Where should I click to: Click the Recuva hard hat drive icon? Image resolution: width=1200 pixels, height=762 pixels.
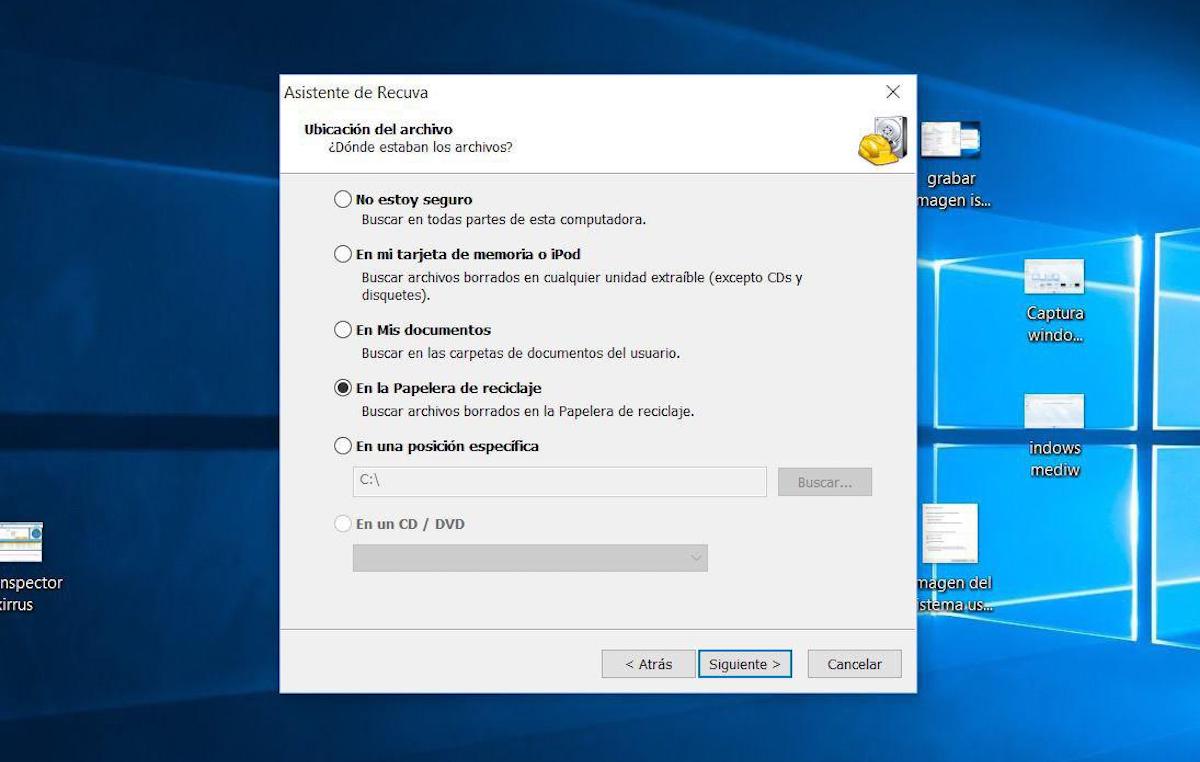click(x=881, y=140)
